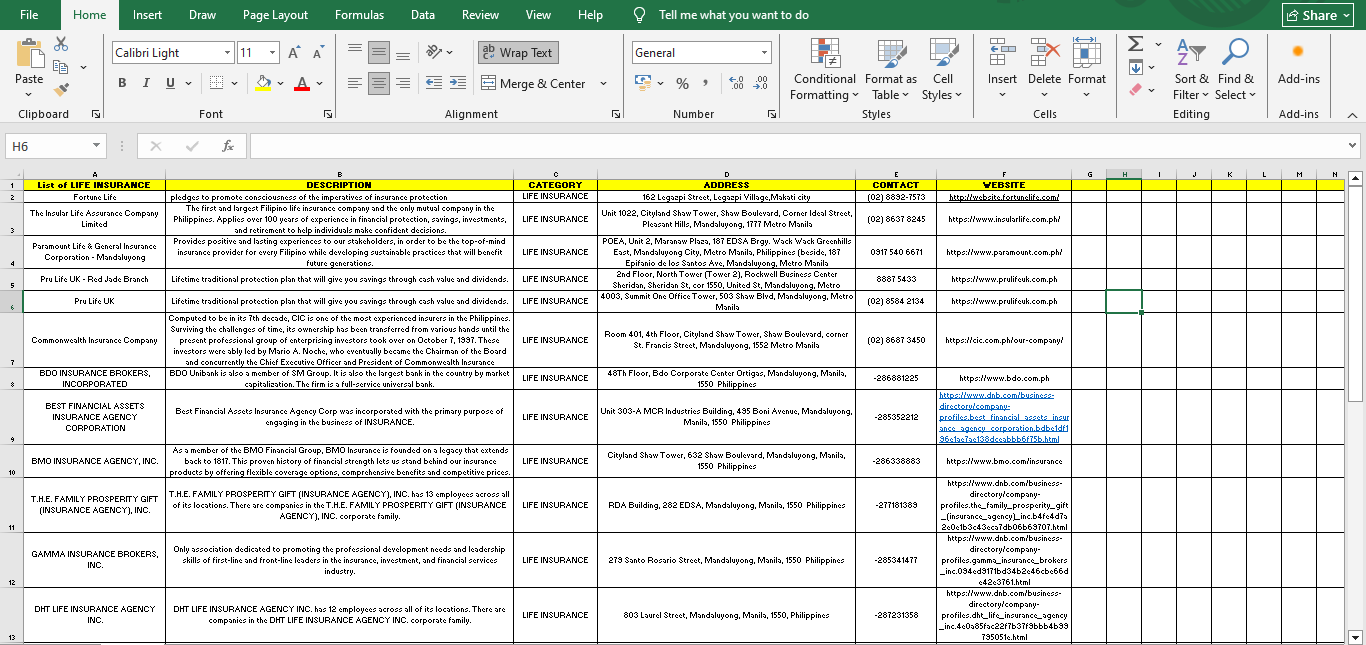Collapse the ribbon with the chevron

pos(1352,114)
